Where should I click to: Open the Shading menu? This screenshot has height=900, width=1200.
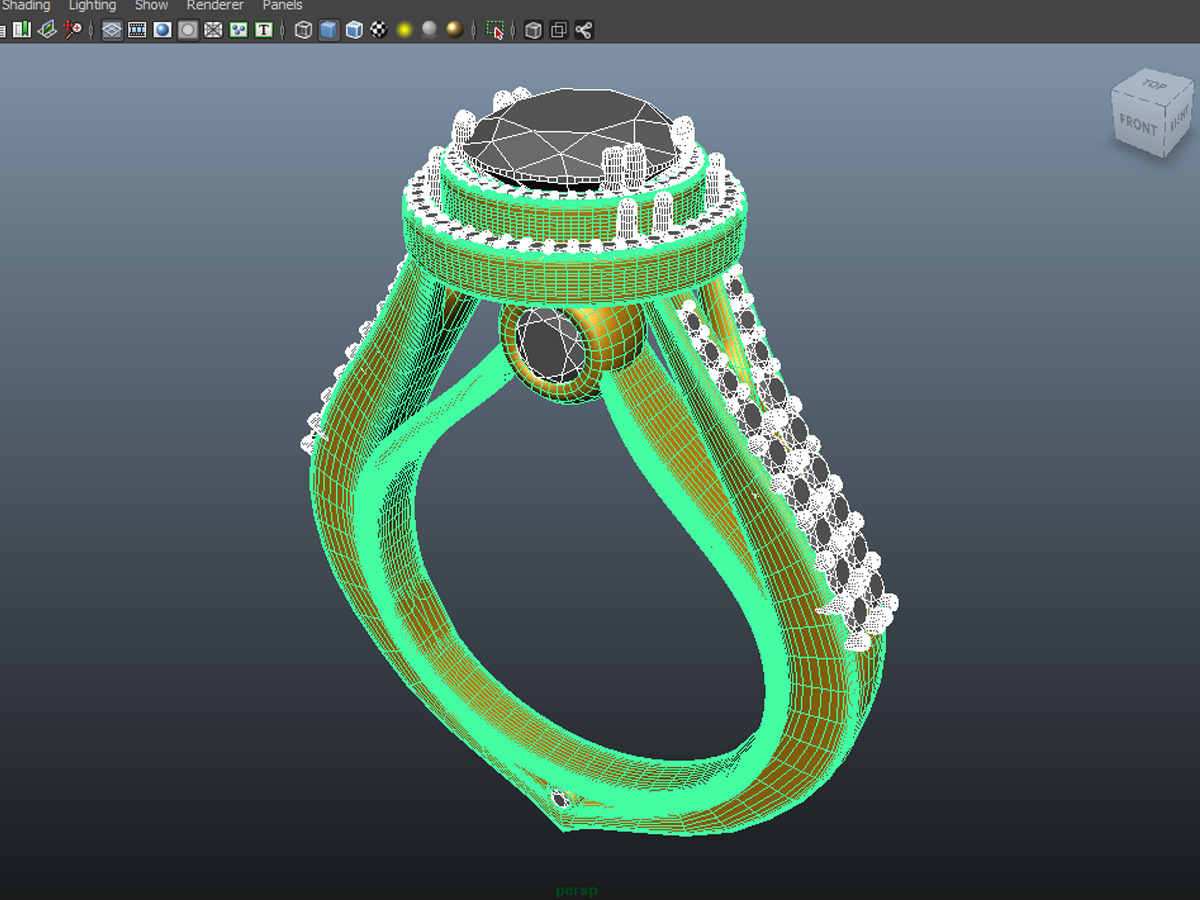point(26,6)
